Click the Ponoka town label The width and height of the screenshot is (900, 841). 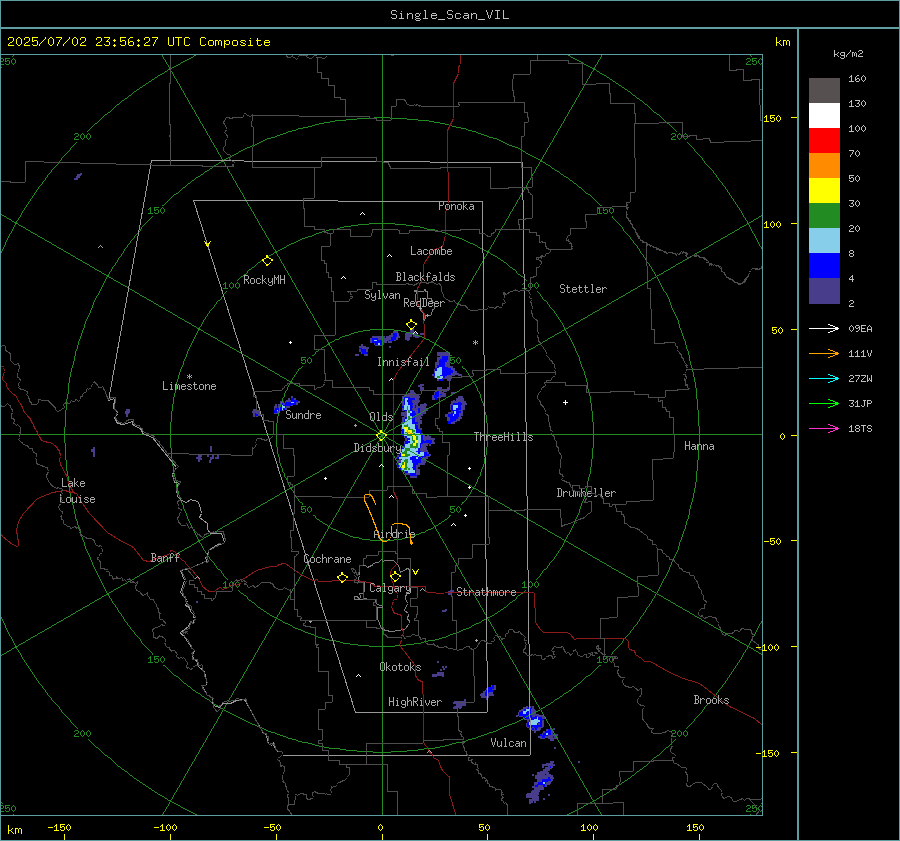coord(456,206)
